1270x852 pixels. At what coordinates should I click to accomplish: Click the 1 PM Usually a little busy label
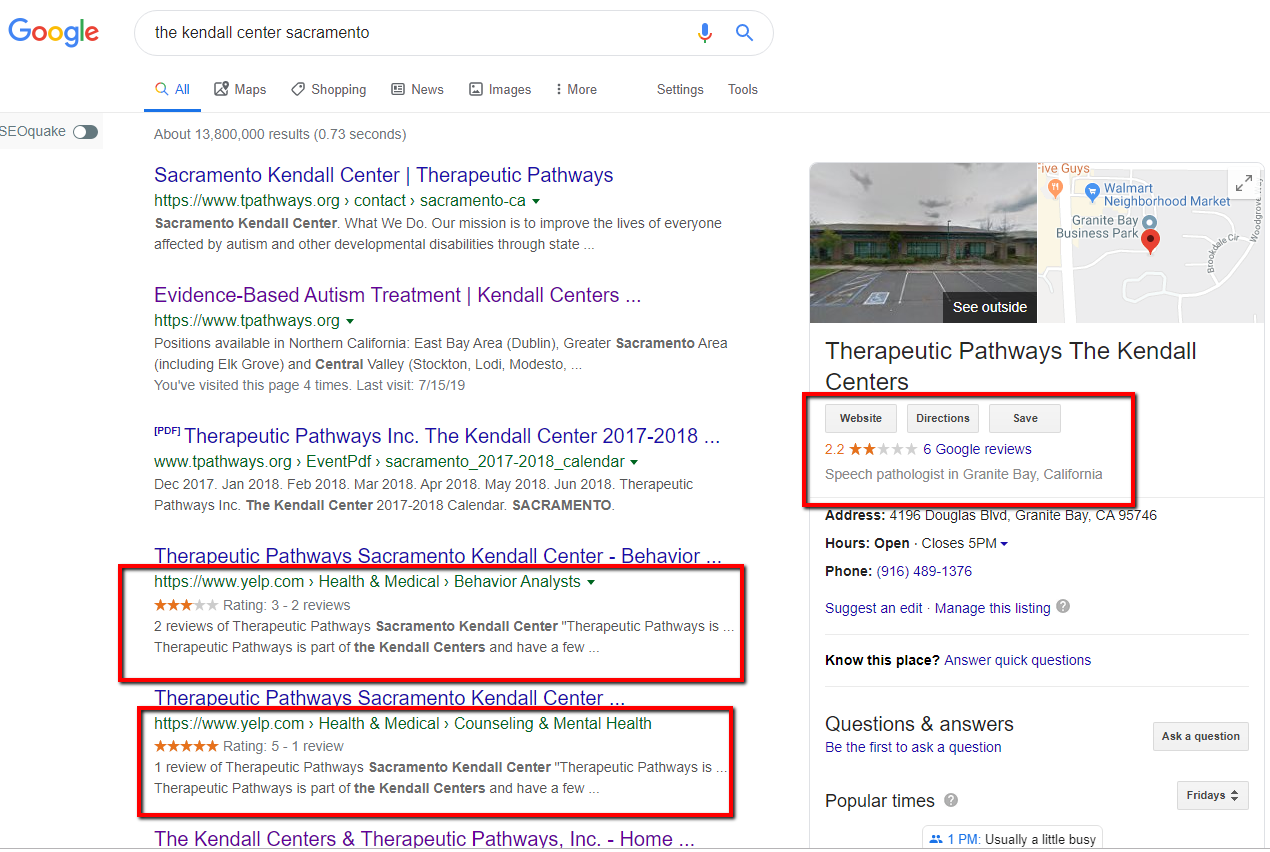(x=1011, y=839)
